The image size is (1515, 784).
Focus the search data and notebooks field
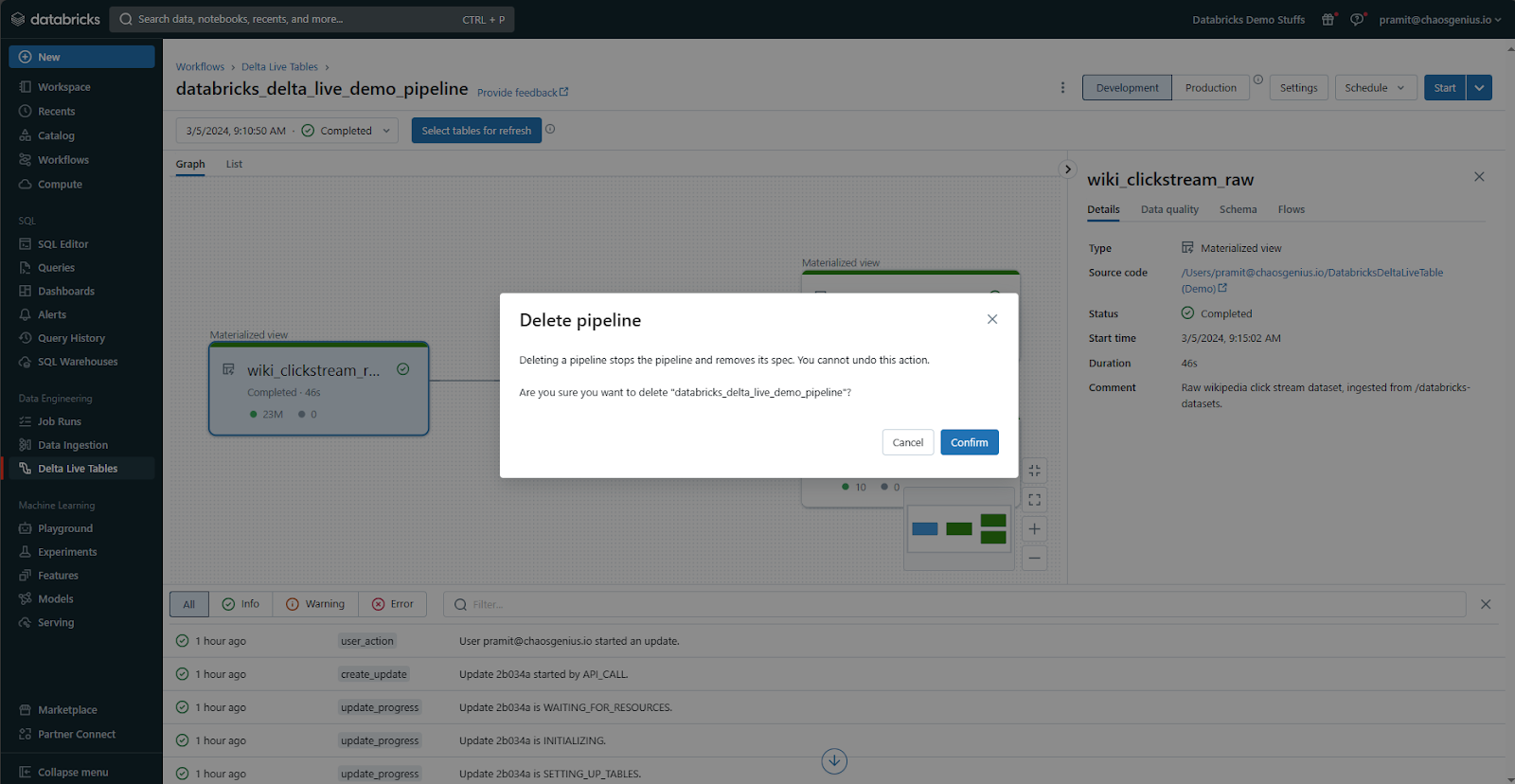(312, 19)
